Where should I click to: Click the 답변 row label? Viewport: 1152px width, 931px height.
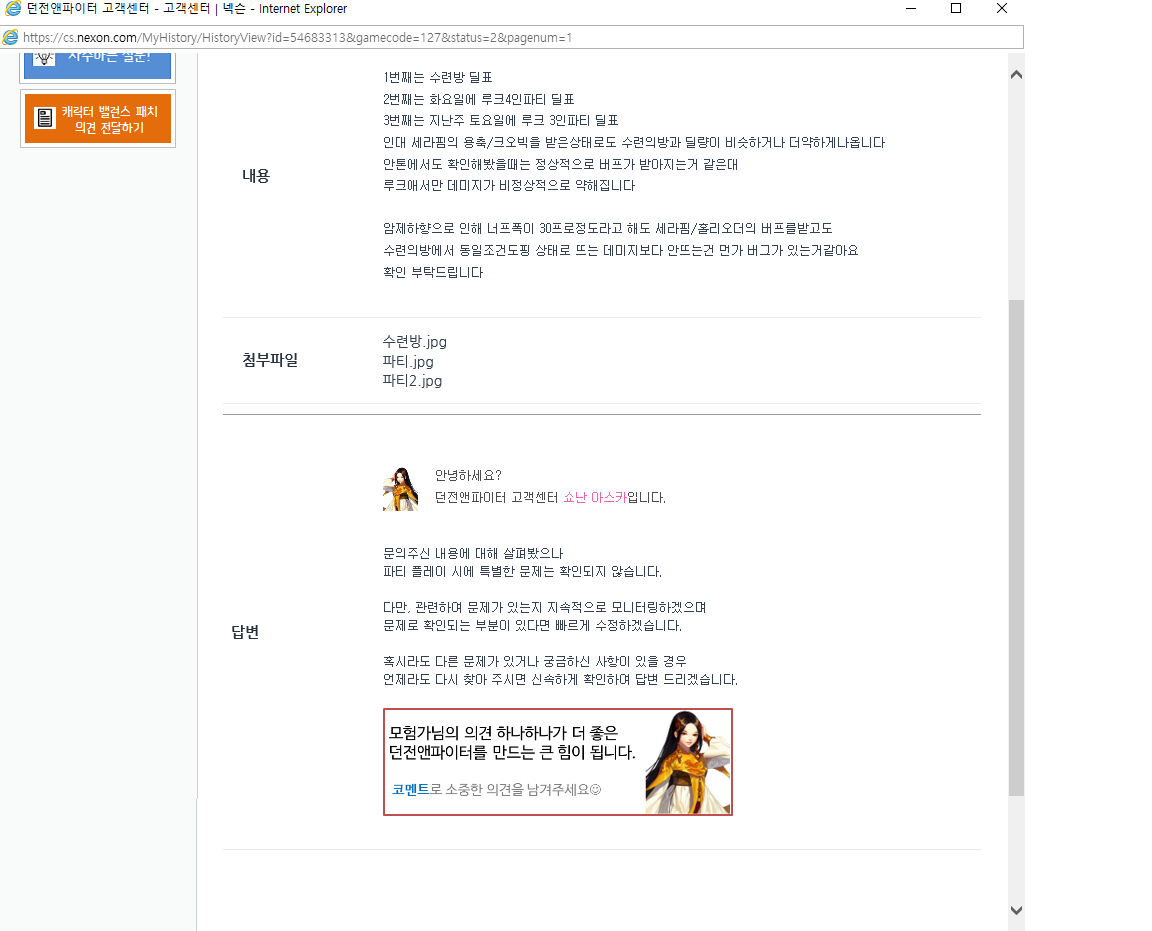[x=245, y=632]
